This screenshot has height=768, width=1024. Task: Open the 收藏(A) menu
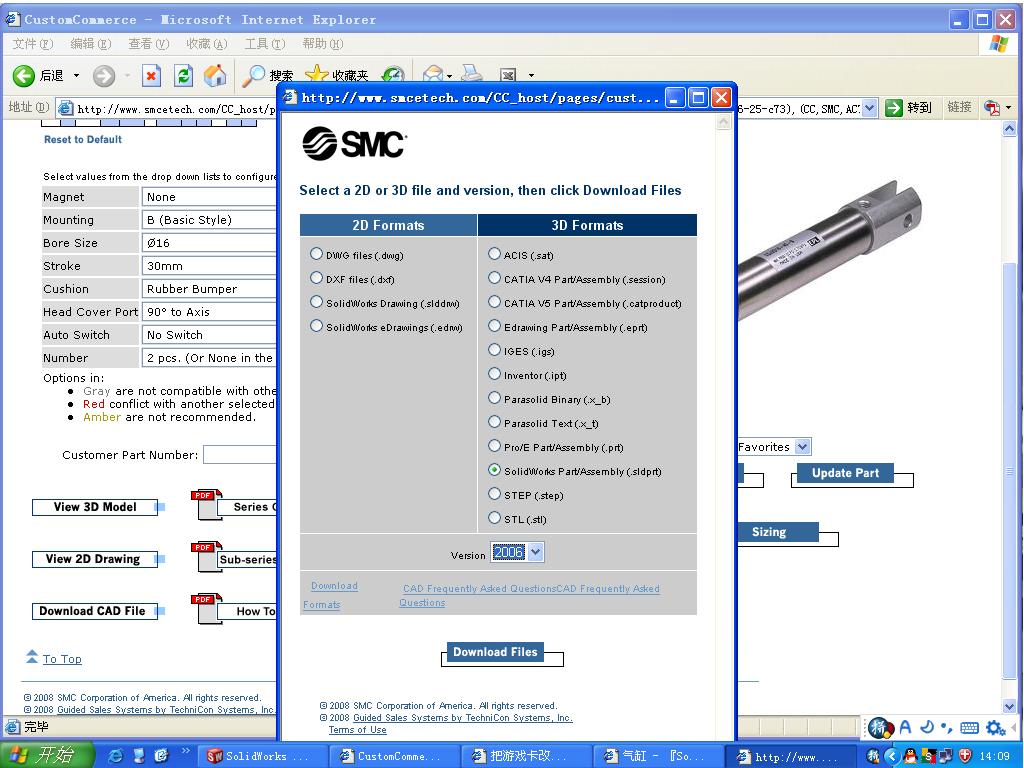[x=206, y=44]
